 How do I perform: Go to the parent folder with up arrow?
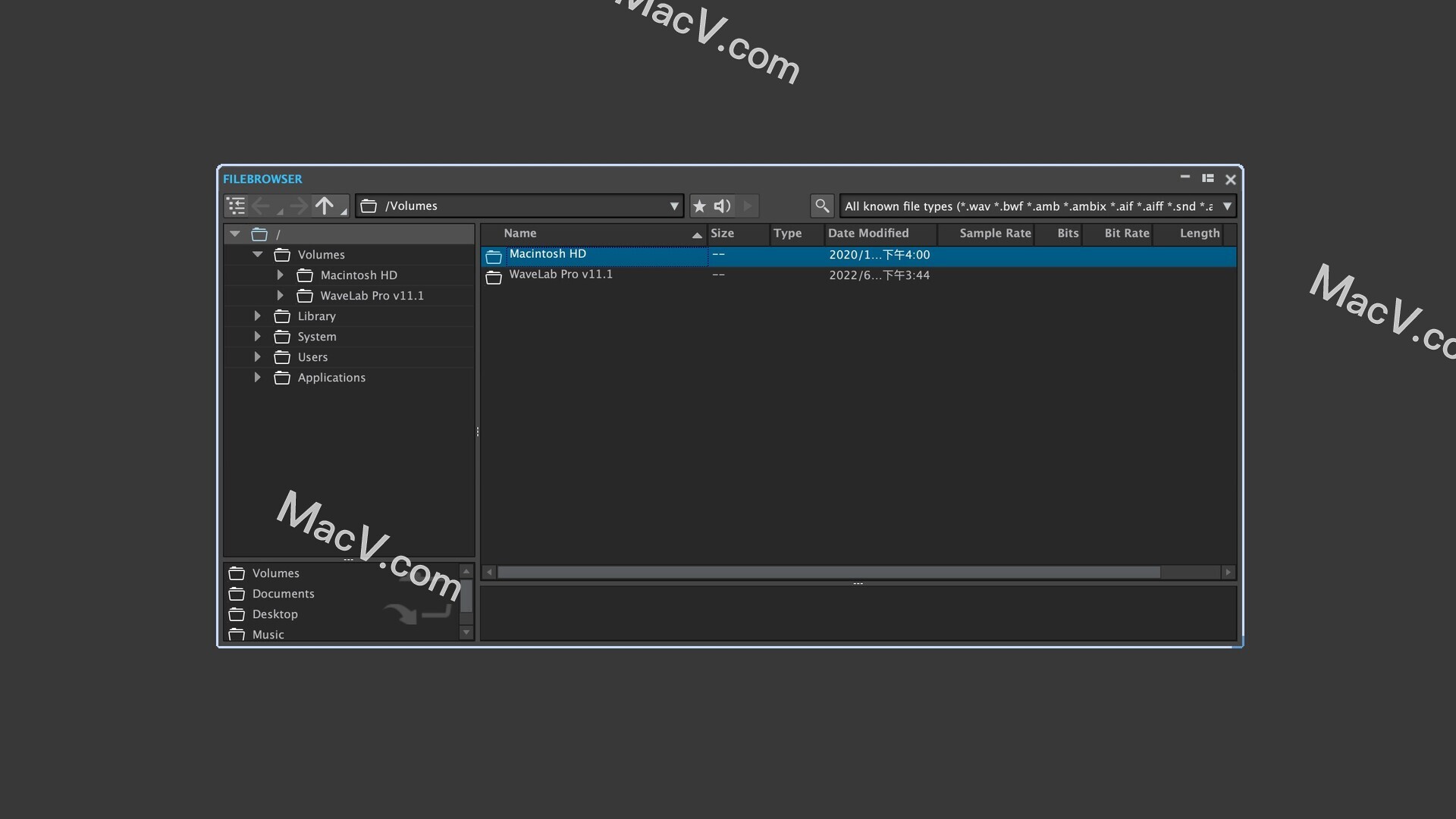tap(325, 206)
